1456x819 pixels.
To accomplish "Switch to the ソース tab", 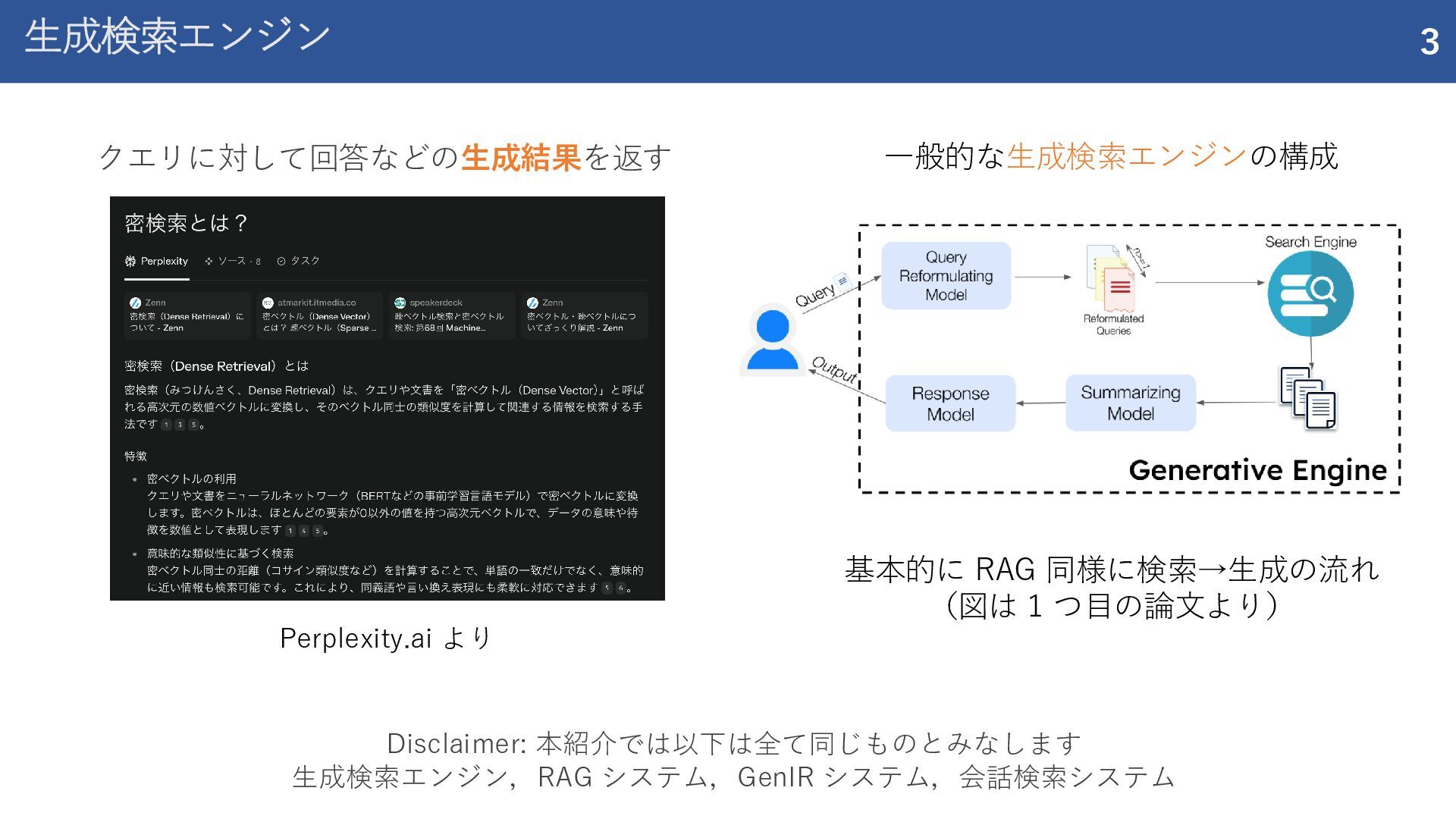I will click(x=232, y=261).
